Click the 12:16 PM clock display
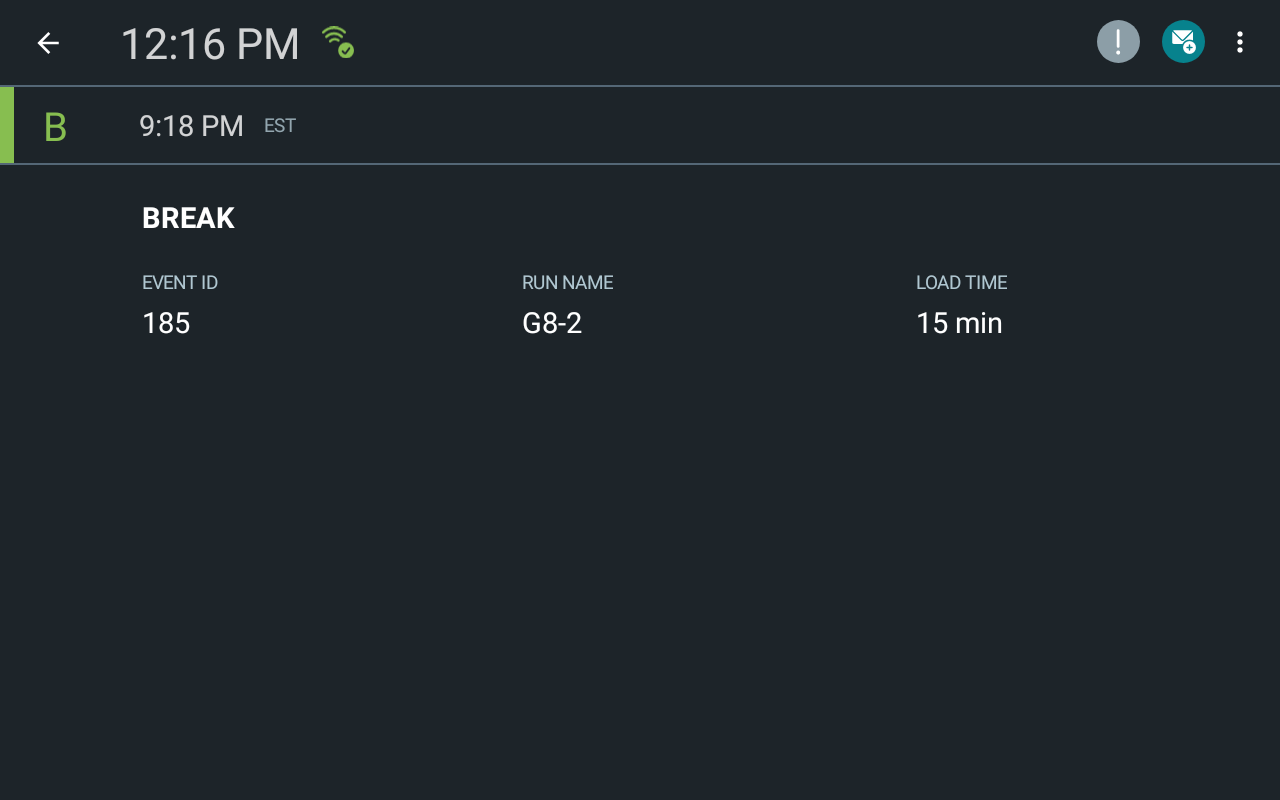The image size is (1280, 800). 210,43
